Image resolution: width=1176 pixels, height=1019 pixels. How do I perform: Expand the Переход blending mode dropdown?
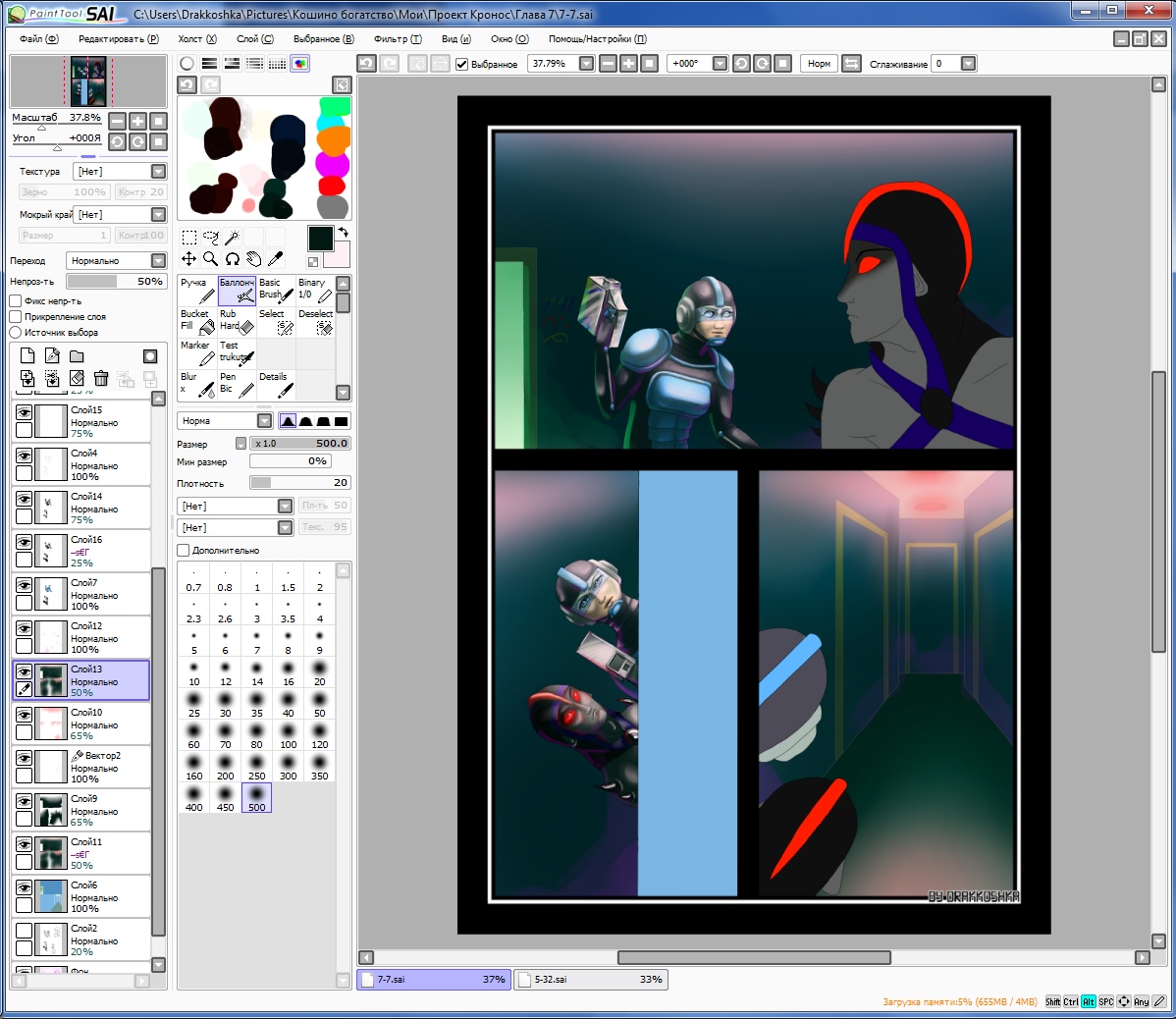(x=158, y=261)
